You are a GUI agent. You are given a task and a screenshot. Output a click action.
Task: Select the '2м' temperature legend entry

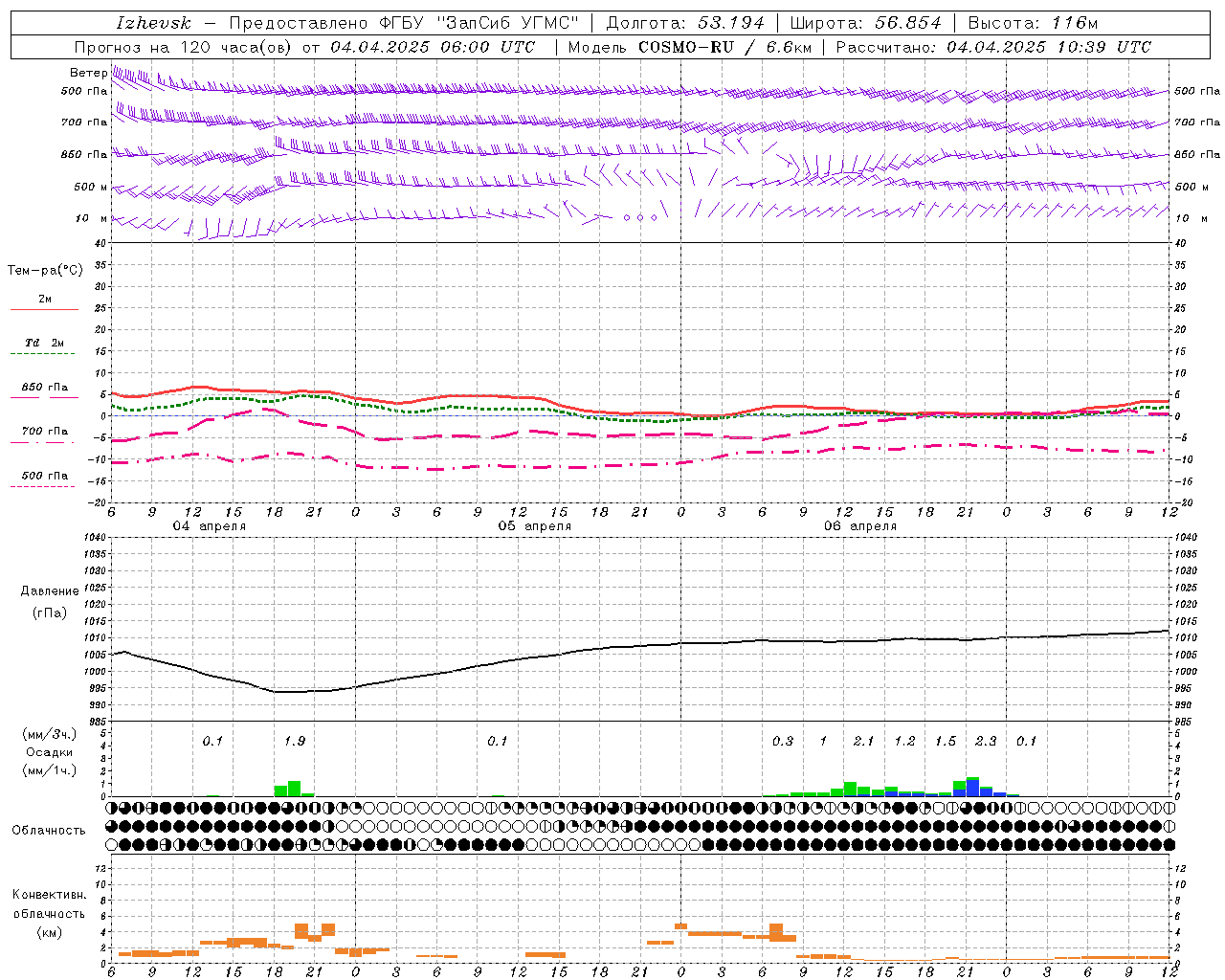coord(45,299)
